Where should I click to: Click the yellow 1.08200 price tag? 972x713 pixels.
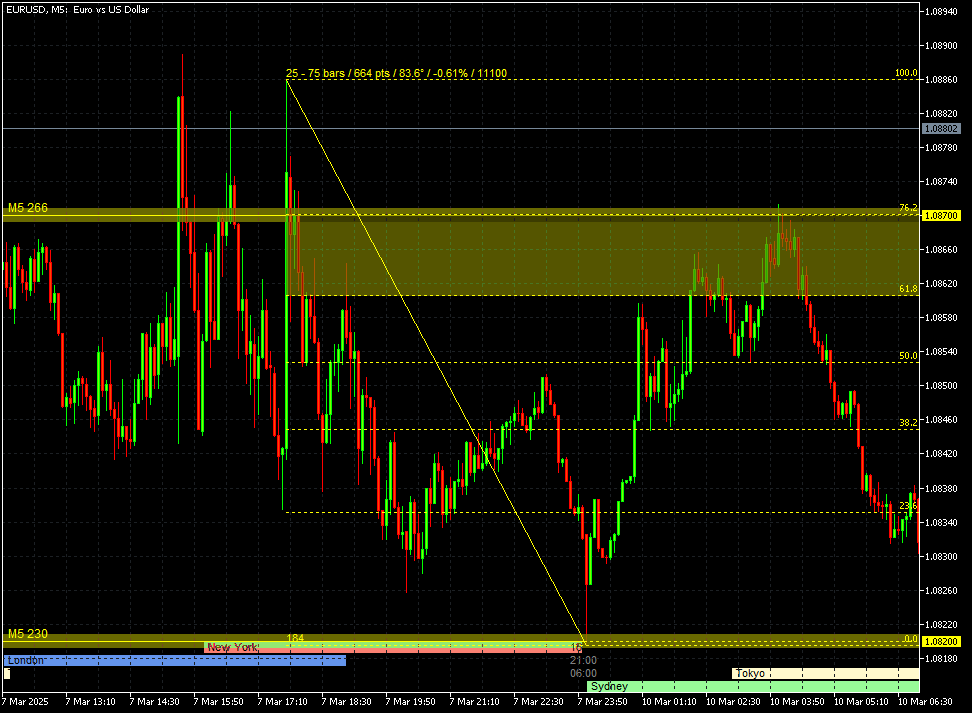coord(941,642)
